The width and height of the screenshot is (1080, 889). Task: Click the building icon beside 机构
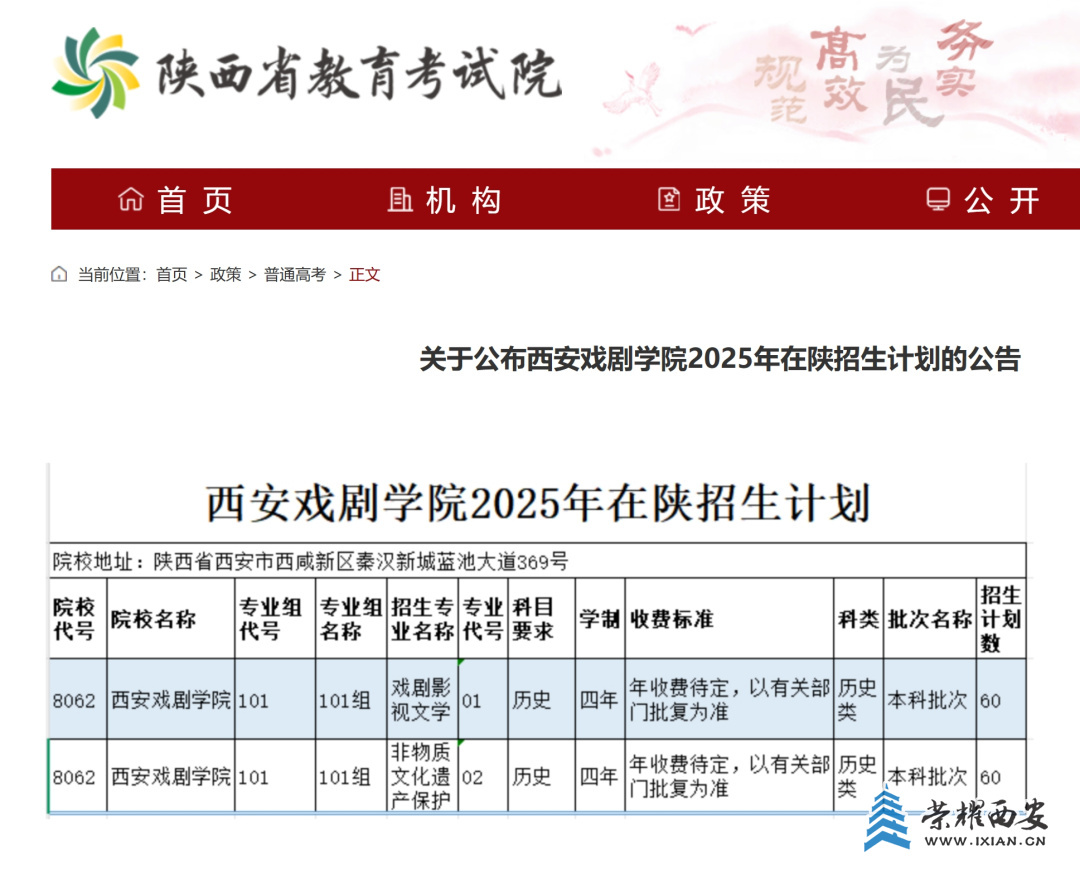(x=400, y=200)
